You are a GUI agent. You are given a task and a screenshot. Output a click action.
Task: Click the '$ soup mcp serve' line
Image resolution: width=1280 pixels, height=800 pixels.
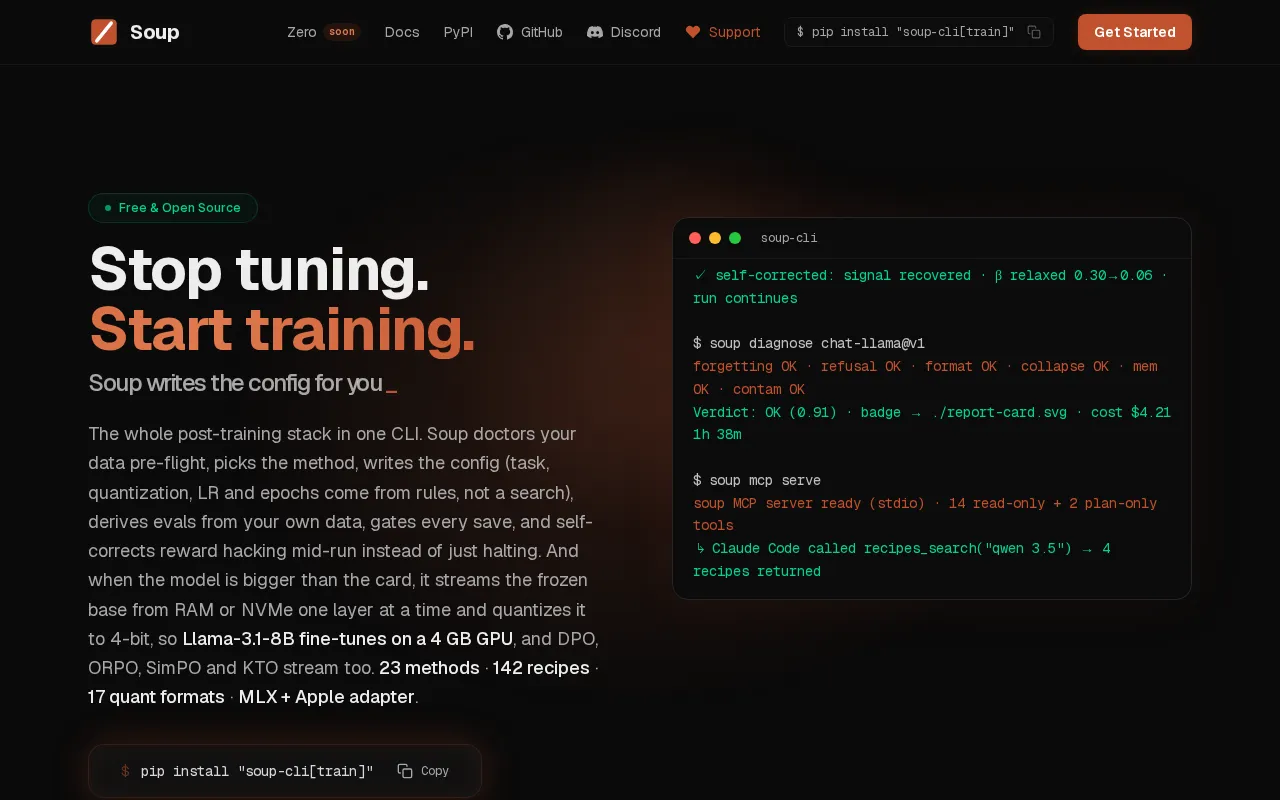pos(757,480)
